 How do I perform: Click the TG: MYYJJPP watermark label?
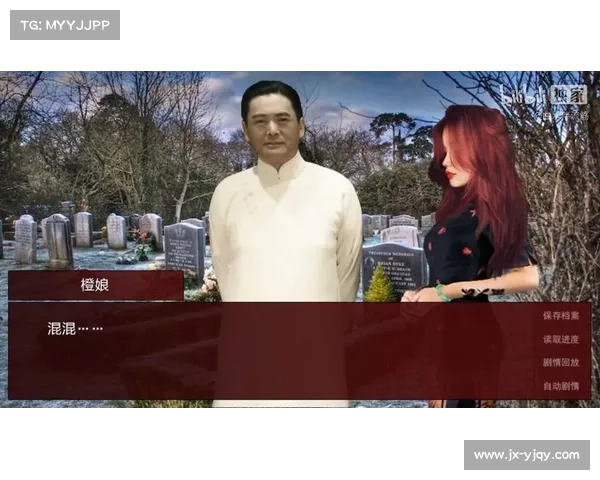click(x=64, y=24)
